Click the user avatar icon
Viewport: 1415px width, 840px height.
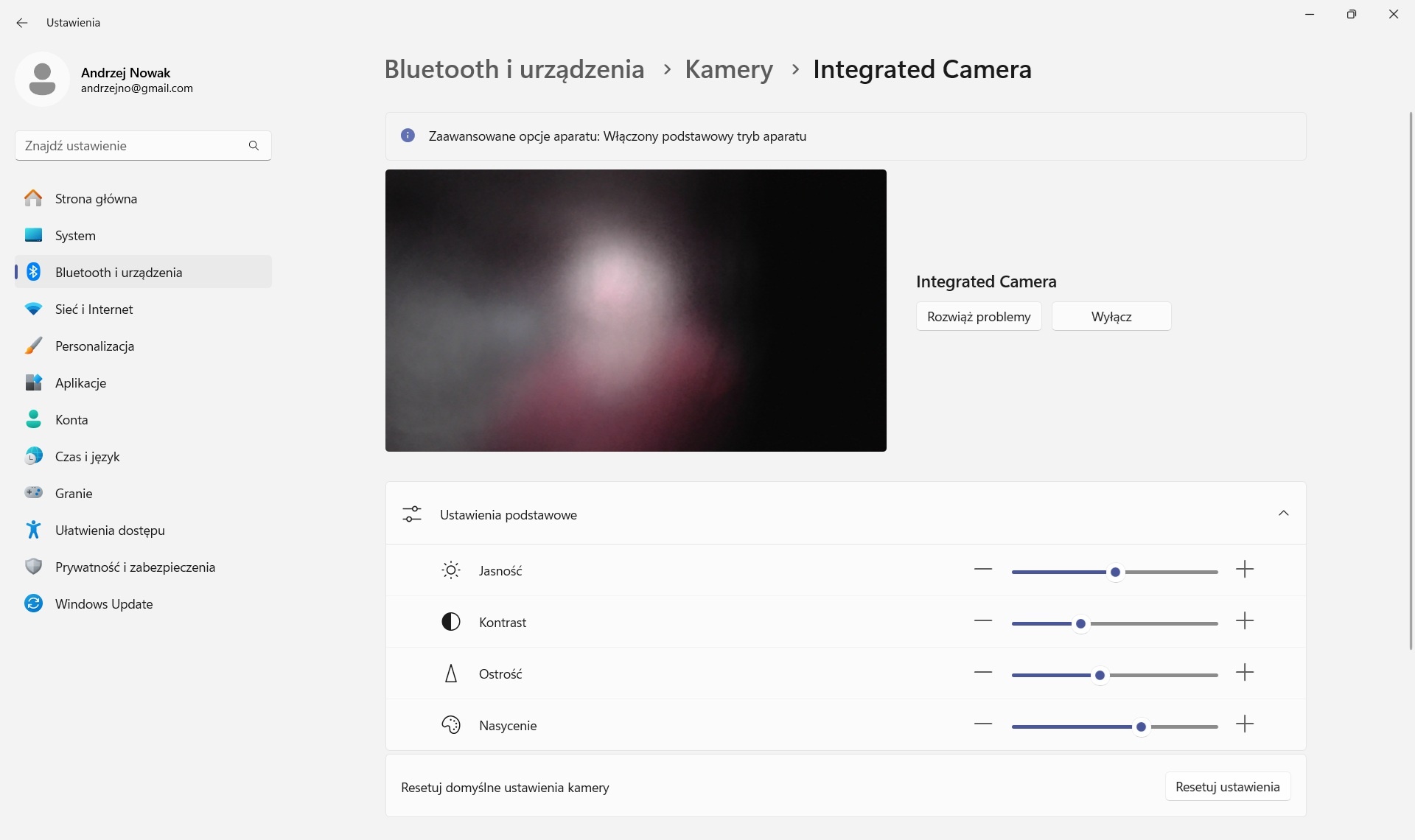click(x=42, y=79)
